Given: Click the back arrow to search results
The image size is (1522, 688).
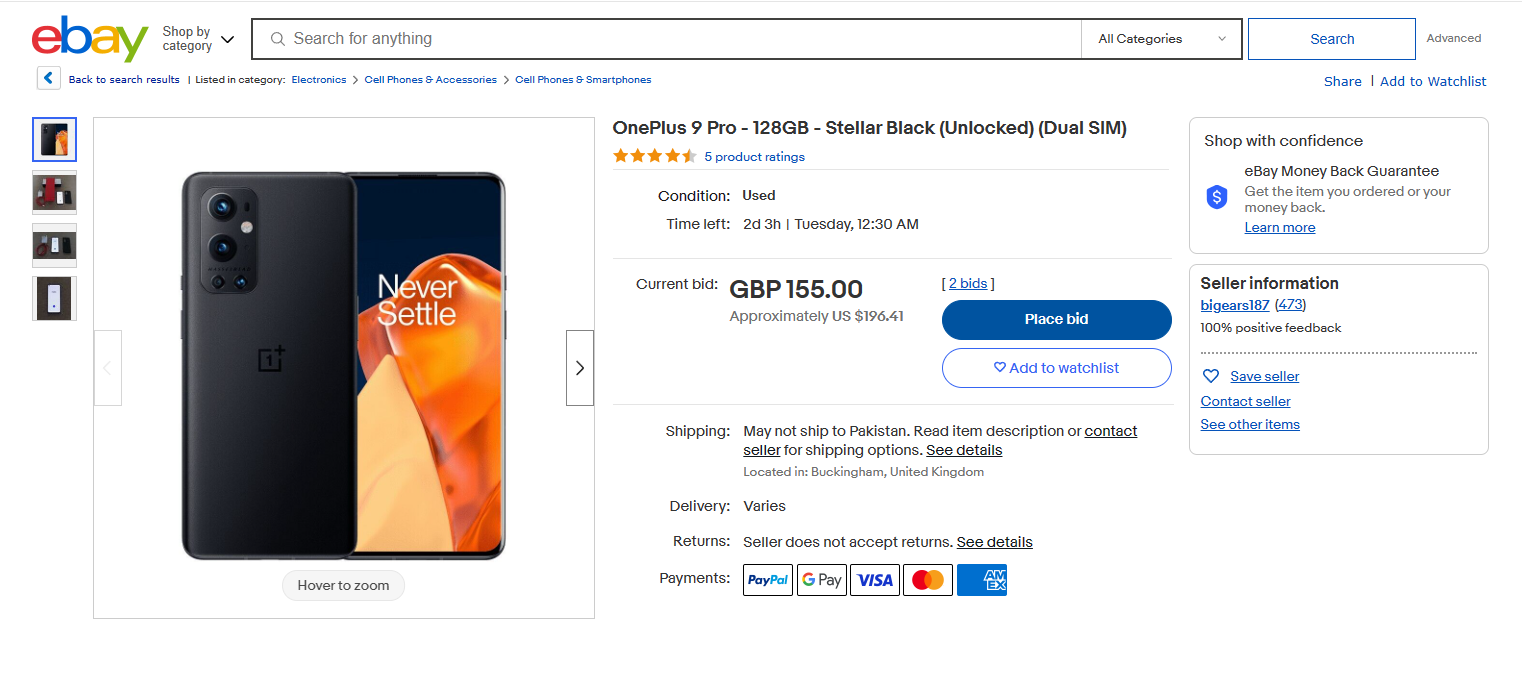Looking at the screenshot, I should (x=49, y=79).
